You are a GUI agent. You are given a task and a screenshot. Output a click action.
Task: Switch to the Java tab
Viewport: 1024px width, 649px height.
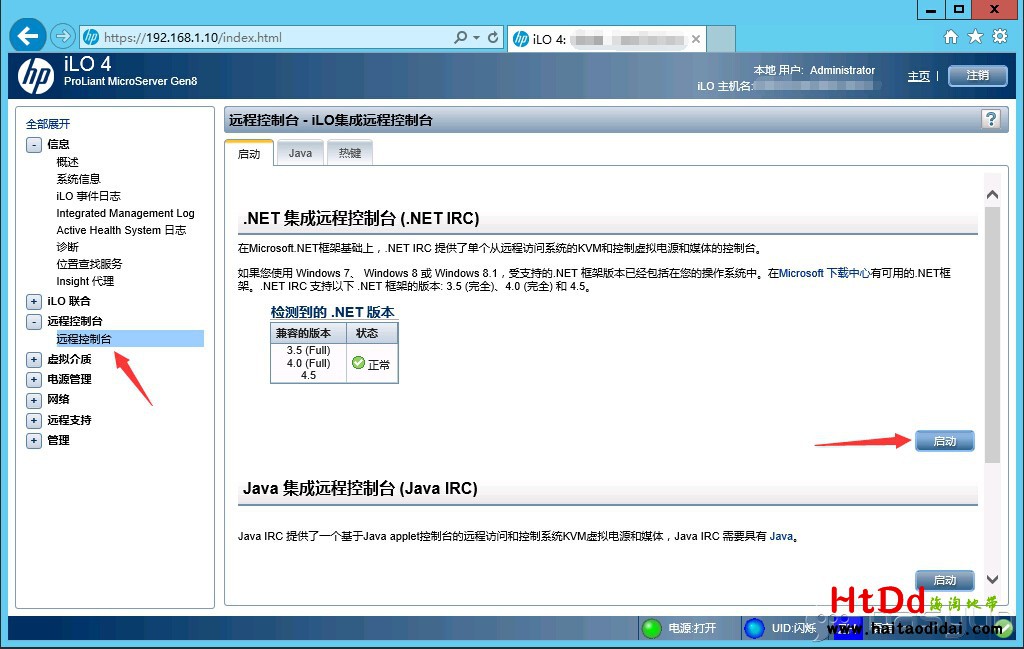pyautogui.click(x=300, y=153)
